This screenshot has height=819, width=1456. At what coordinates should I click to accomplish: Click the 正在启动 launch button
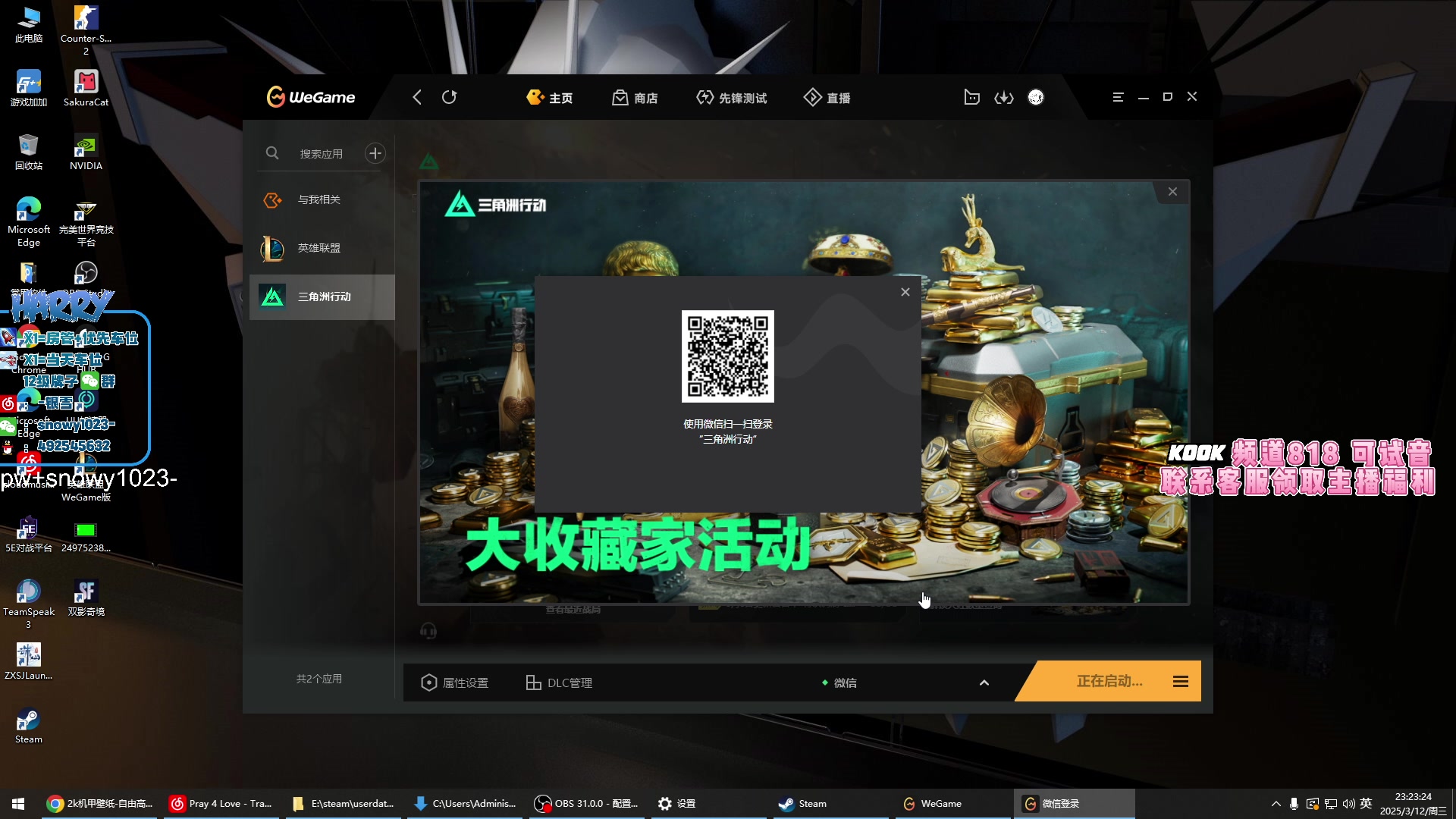click(1109, 681)
